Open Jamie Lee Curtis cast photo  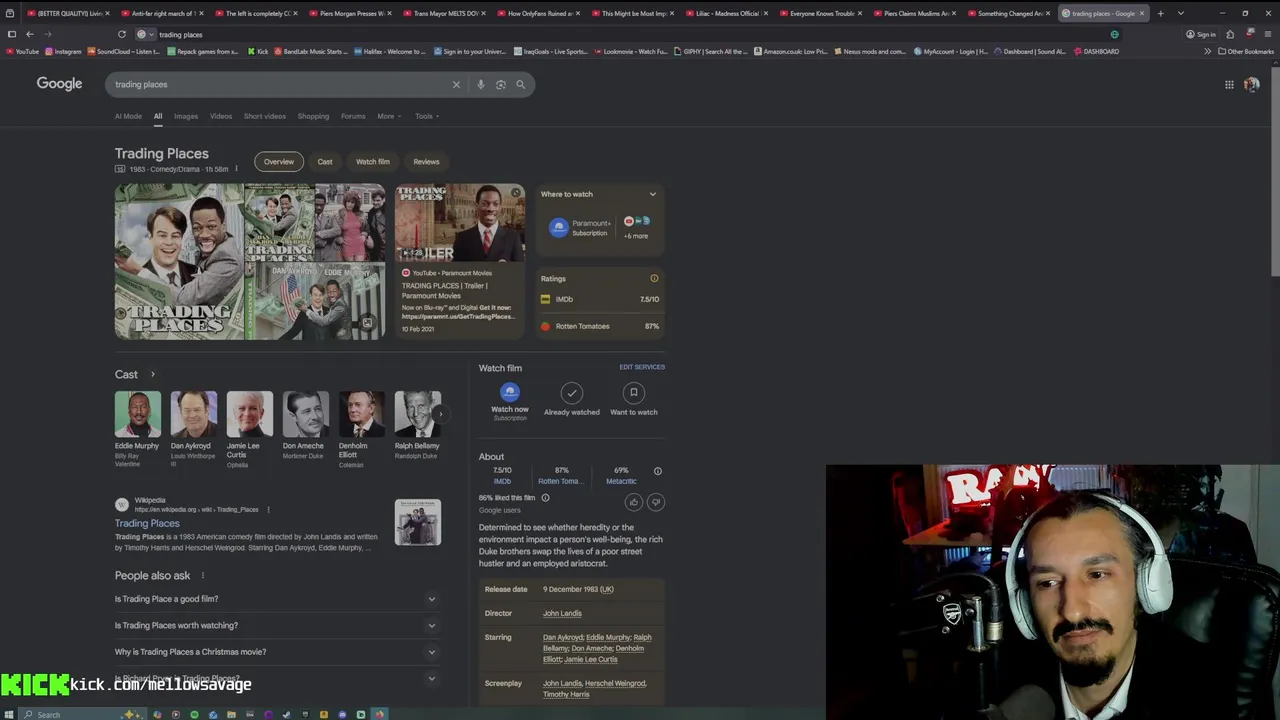249,414
